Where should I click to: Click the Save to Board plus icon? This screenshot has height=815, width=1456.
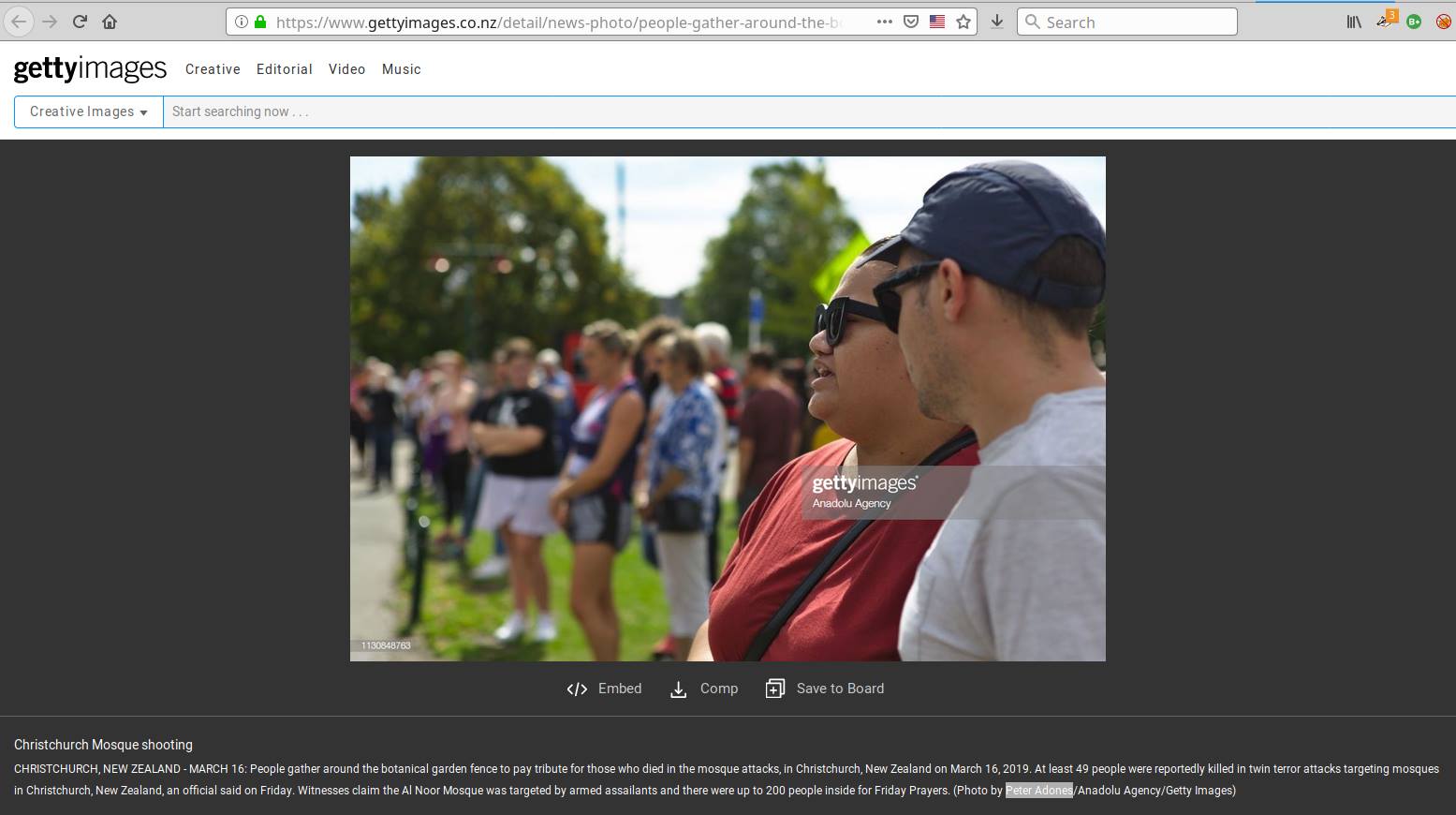click(775, 689)
